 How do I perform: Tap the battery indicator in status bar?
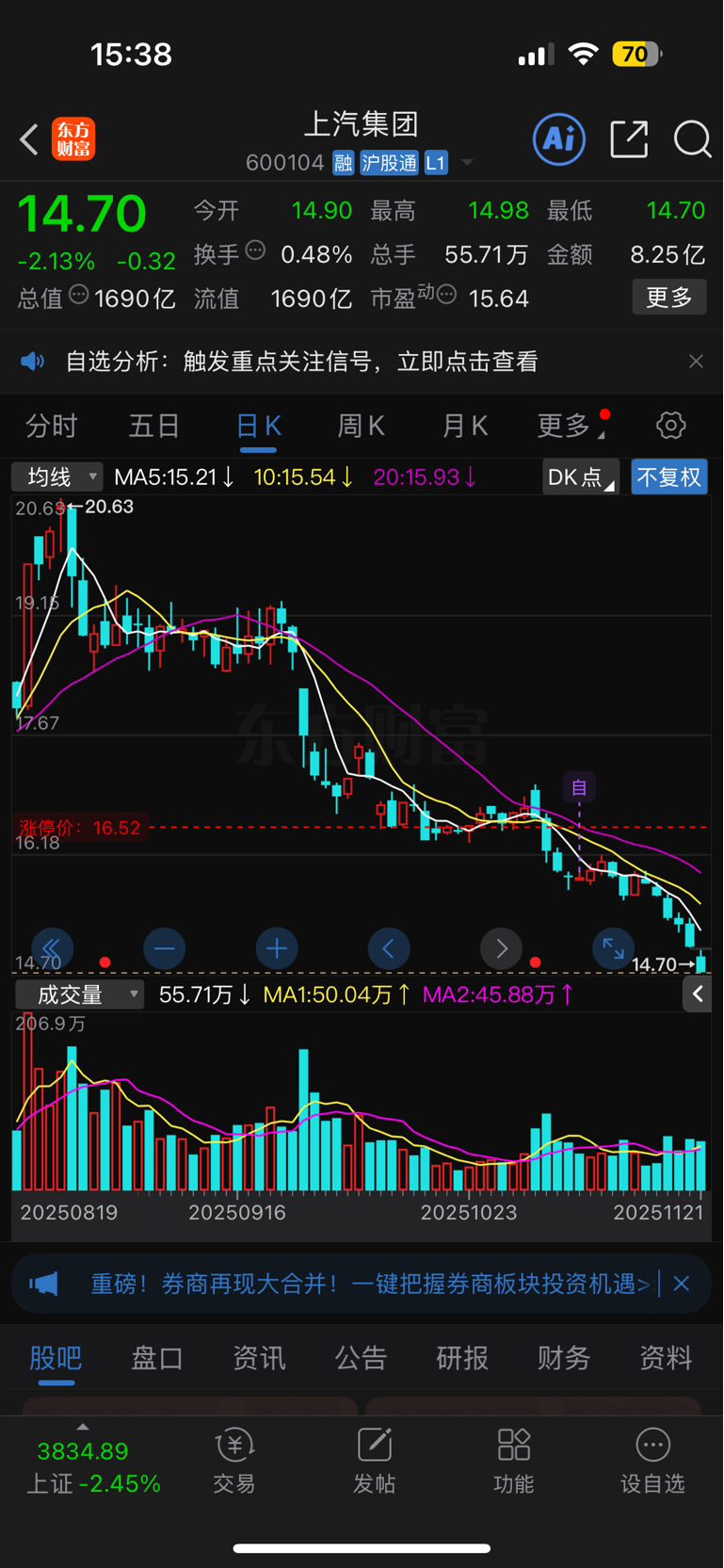[x=637, y=55]
